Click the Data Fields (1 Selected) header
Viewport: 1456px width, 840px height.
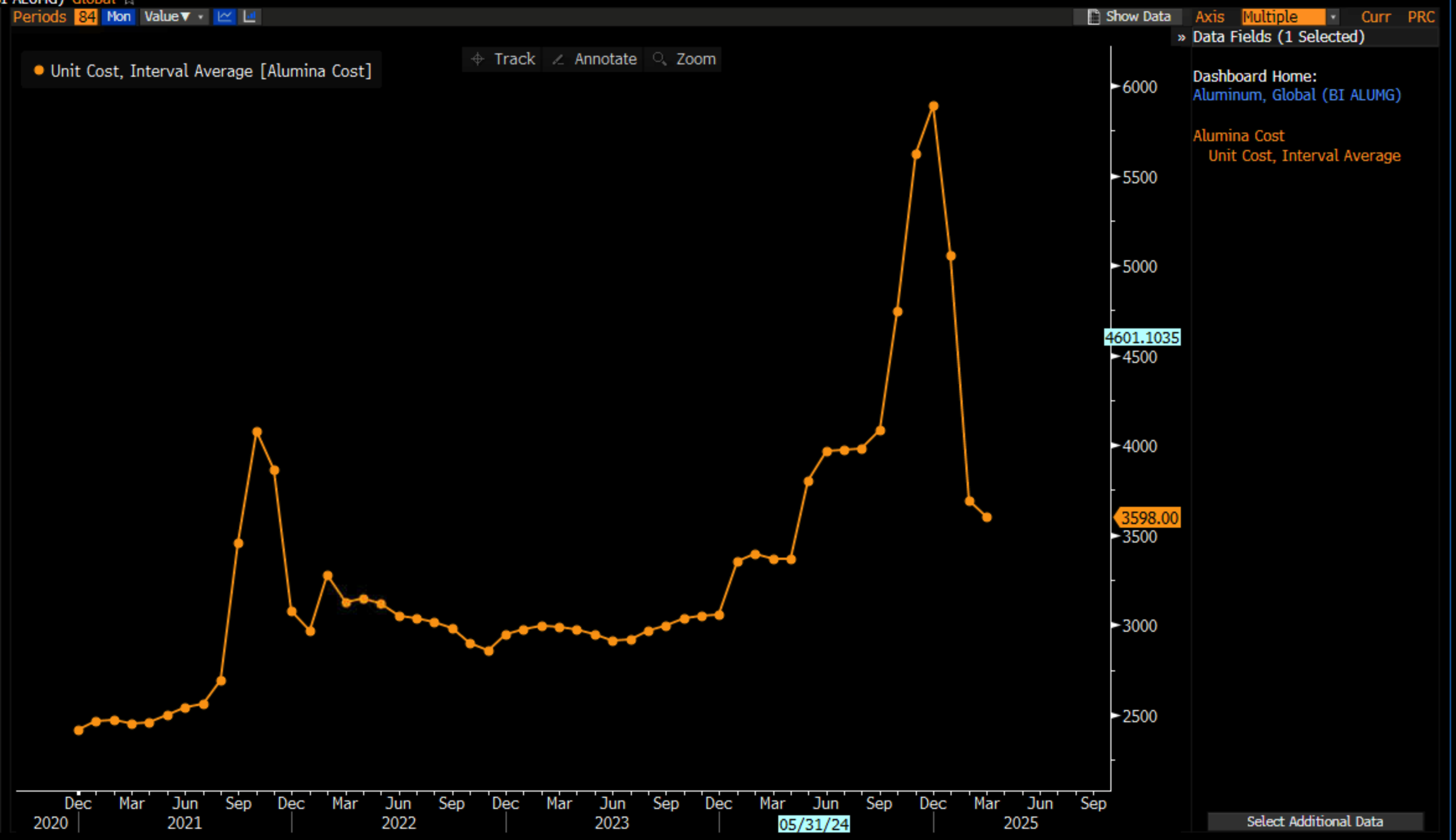tap(1278, 37)
